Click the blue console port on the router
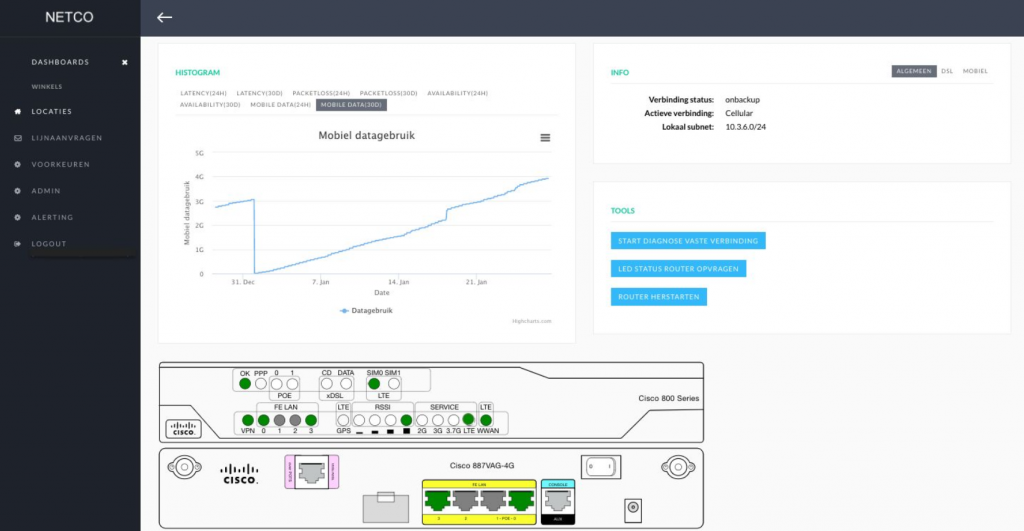Screen dimensions: 1024x531 [558, 502]
